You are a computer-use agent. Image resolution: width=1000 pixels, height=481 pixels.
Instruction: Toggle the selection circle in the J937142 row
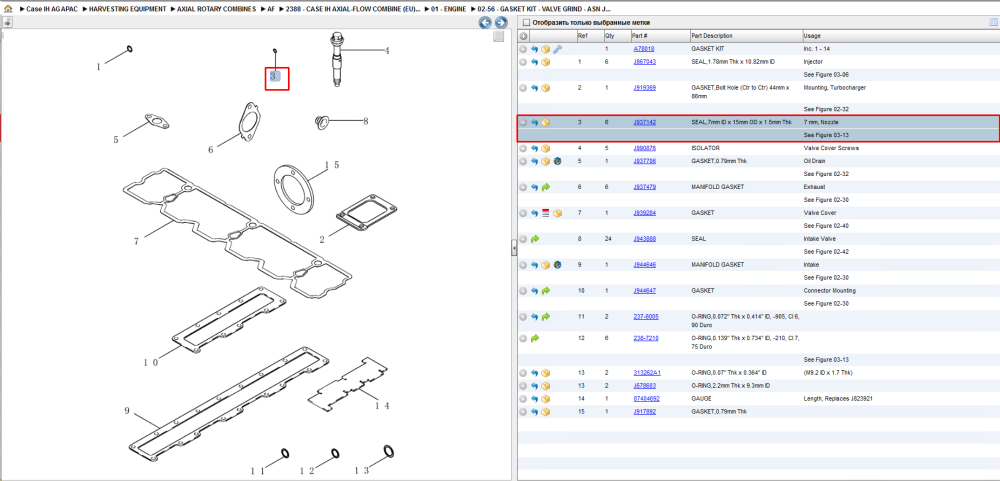pos(523,122)
